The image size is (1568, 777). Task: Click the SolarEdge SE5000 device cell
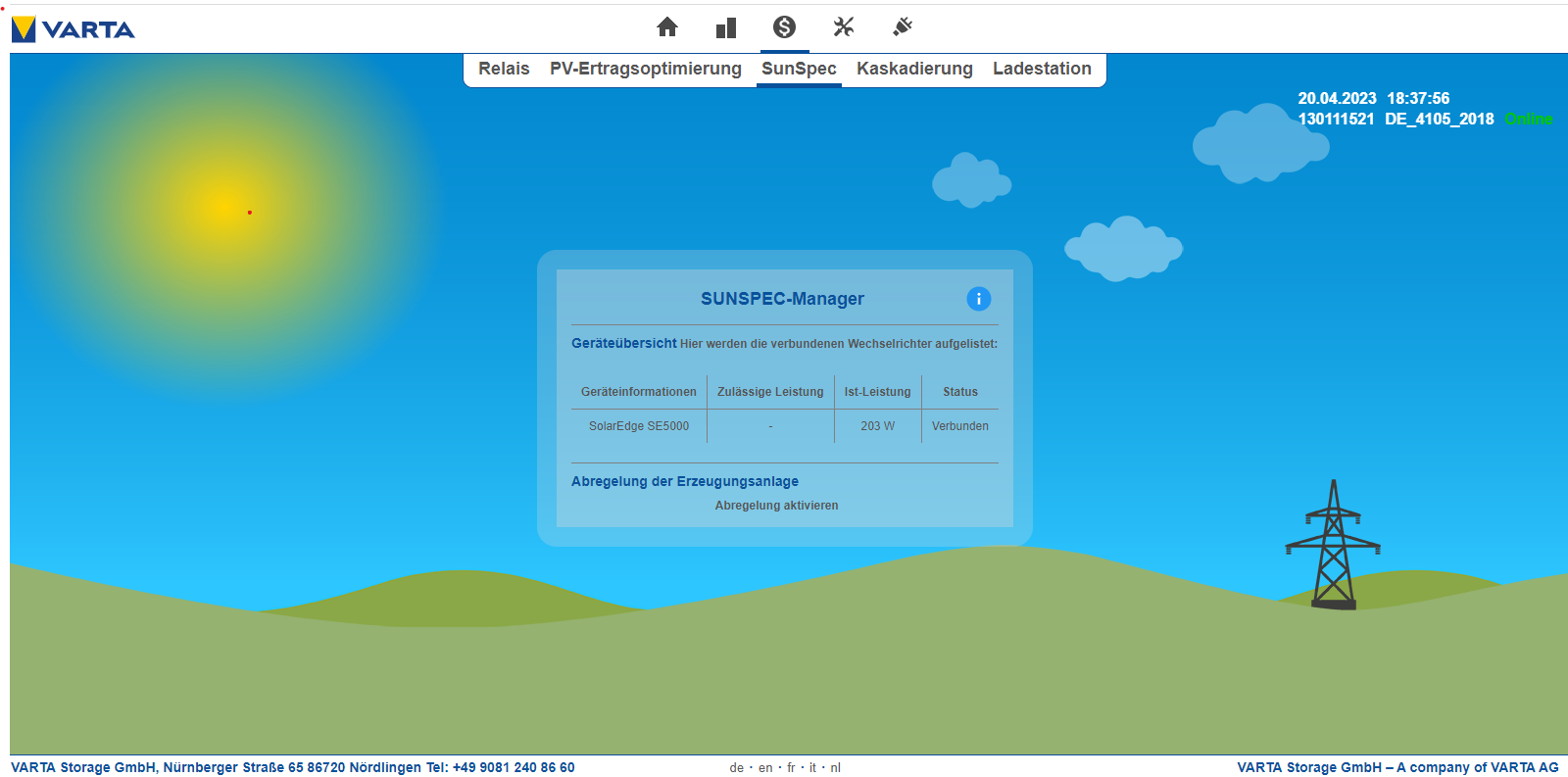[639, 426]
